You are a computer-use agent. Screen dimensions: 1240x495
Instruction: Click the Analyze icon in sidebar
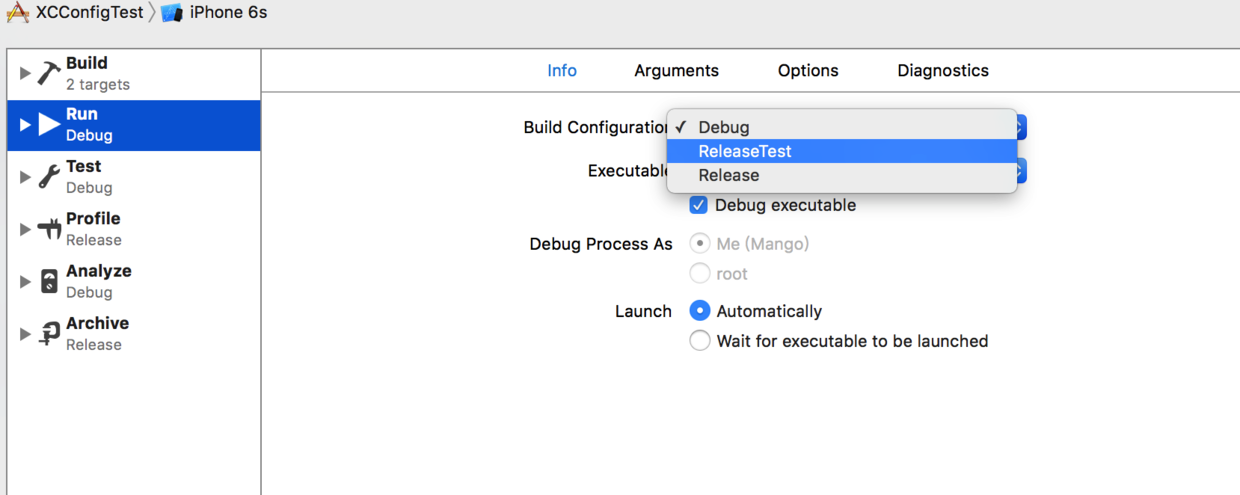click(49, 281)
